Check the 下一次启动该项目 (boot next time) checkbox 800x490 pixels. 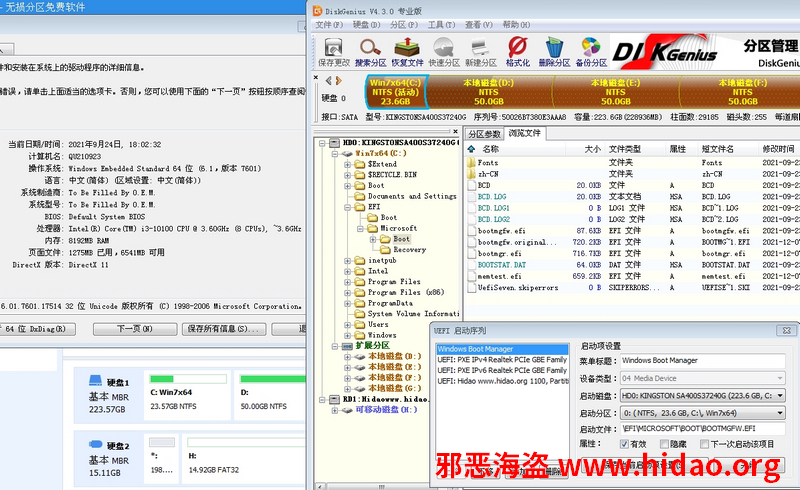pyautogui.click(x=705, y=443)
